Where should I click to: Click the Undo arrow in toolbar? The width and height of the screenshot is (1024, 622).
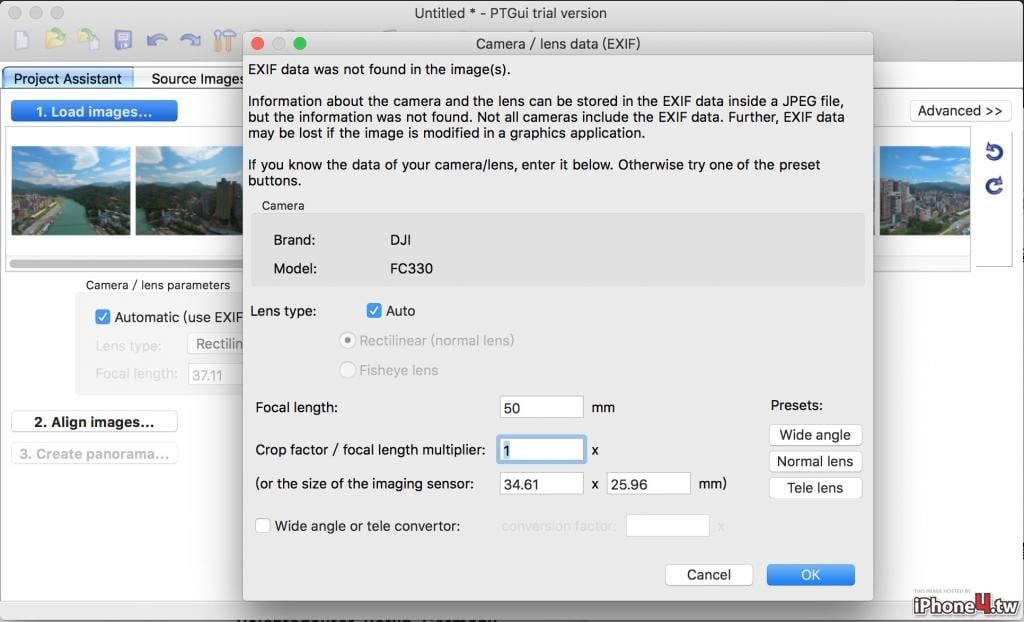coord(157,41)
